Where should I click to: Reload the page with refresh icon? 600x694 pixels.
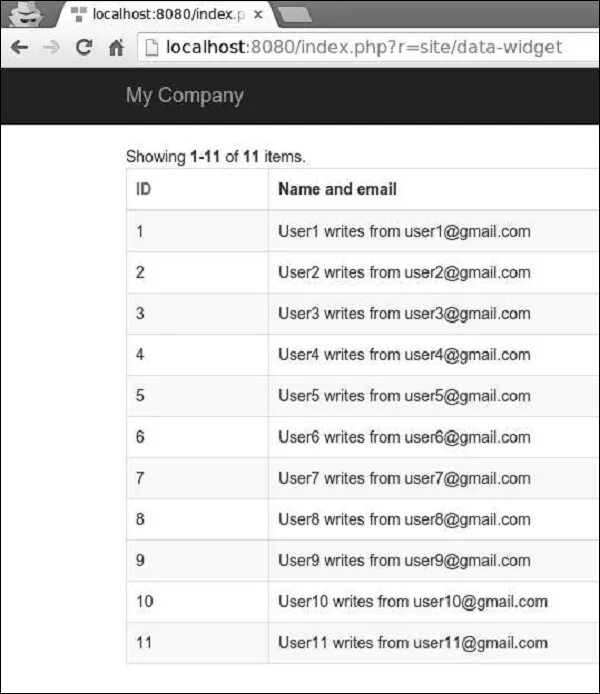tap(84, 47)
